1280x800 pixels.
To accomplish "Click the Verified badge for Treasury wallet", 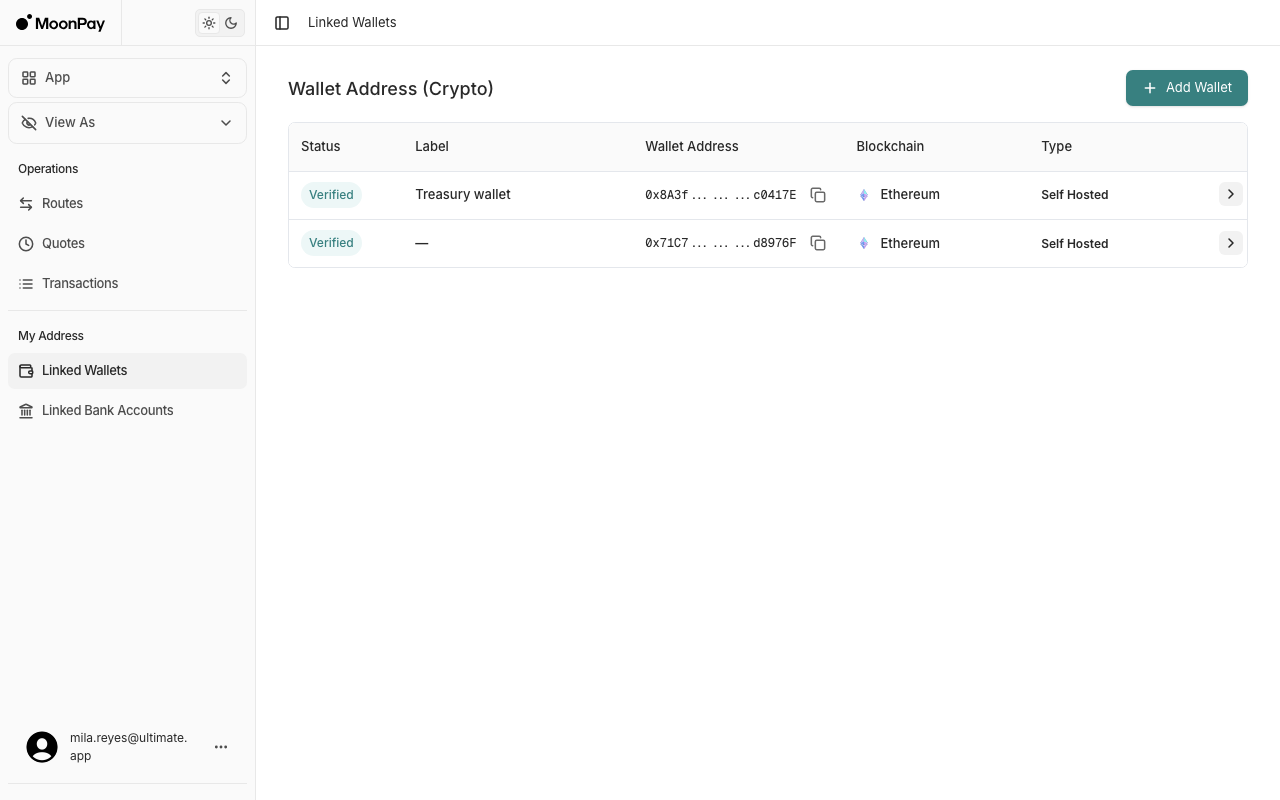I will 331,195.
